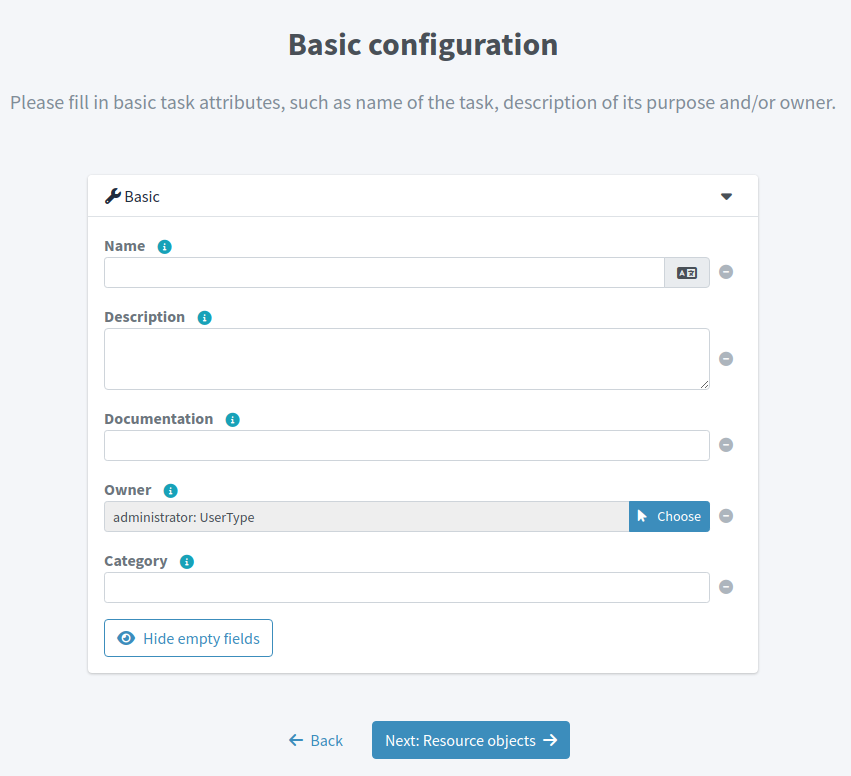This screenshot has height=776, width=851.
Task: Click the minus icon beside Documentation field
Action: click(726, 445)
